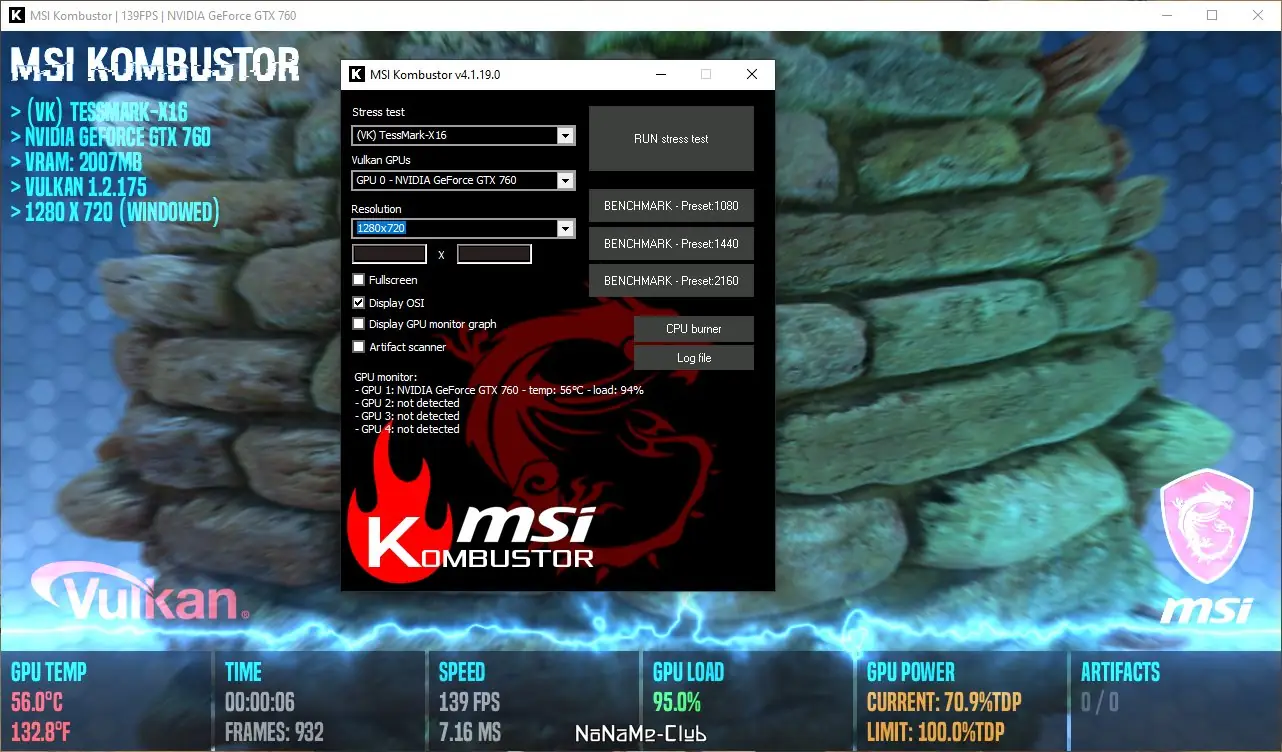The height and width of the screenshot is (752, 1282).
Task: Click the K app icon in main window title bar
Action: coord(16,16)
